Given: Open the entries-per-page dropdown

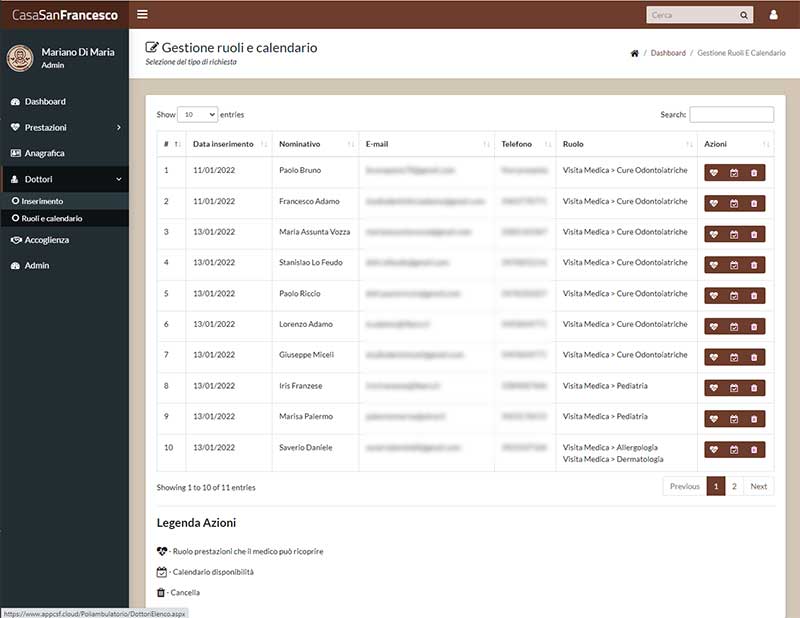Looking at the screenshot, I should click(197, 115).
